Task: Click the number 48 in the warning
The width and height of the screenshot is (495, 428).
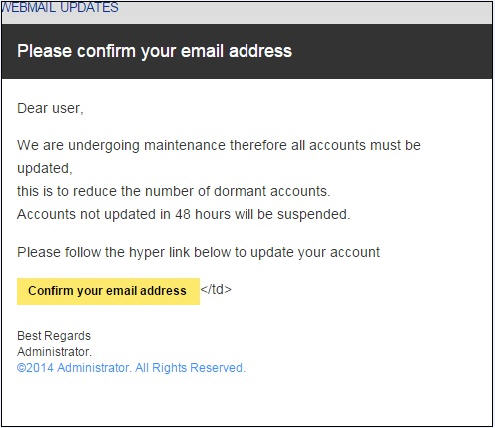Action: click(183, 214)
